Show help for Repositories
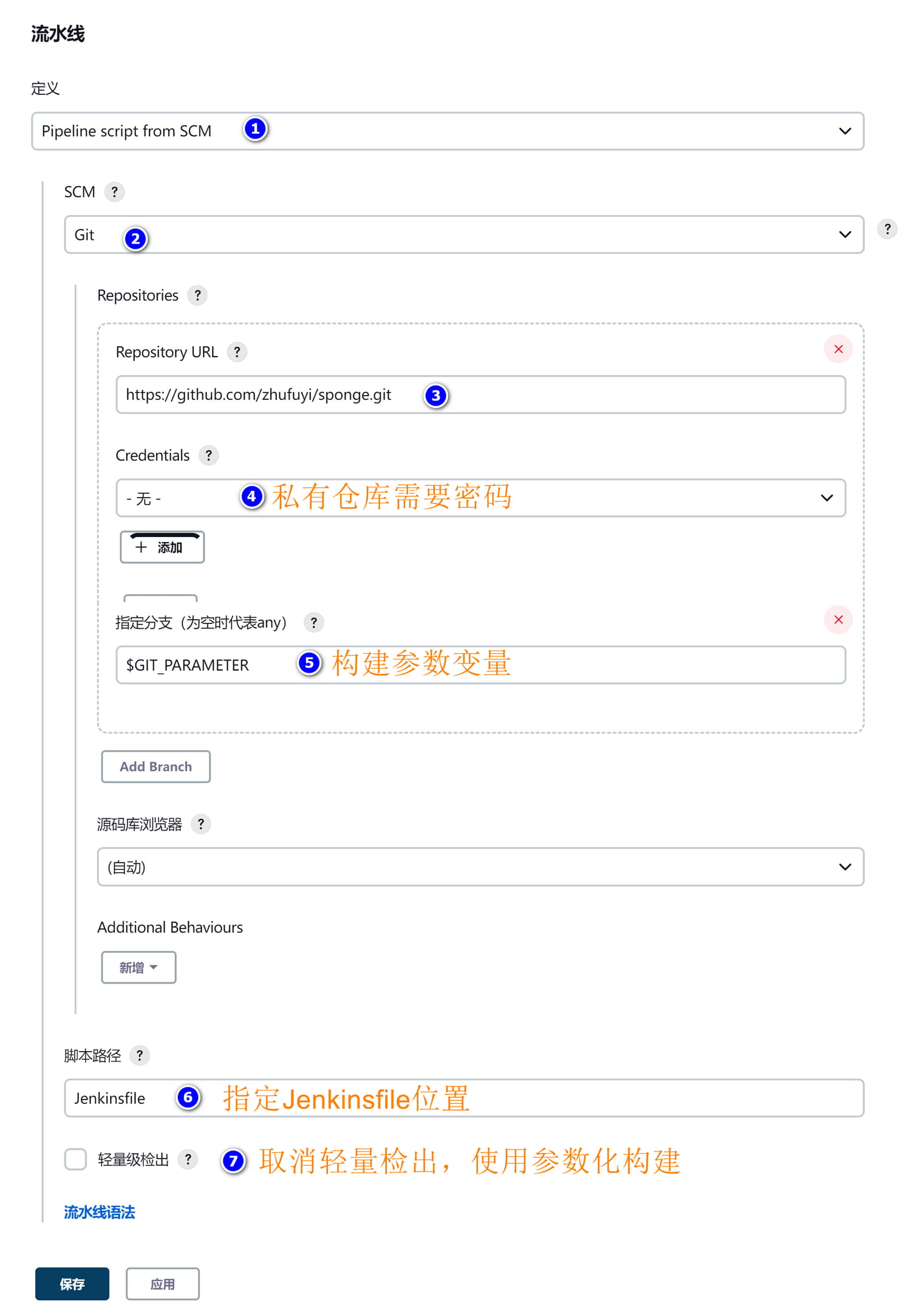This screenshot has width=911, height=1316. 197,295
